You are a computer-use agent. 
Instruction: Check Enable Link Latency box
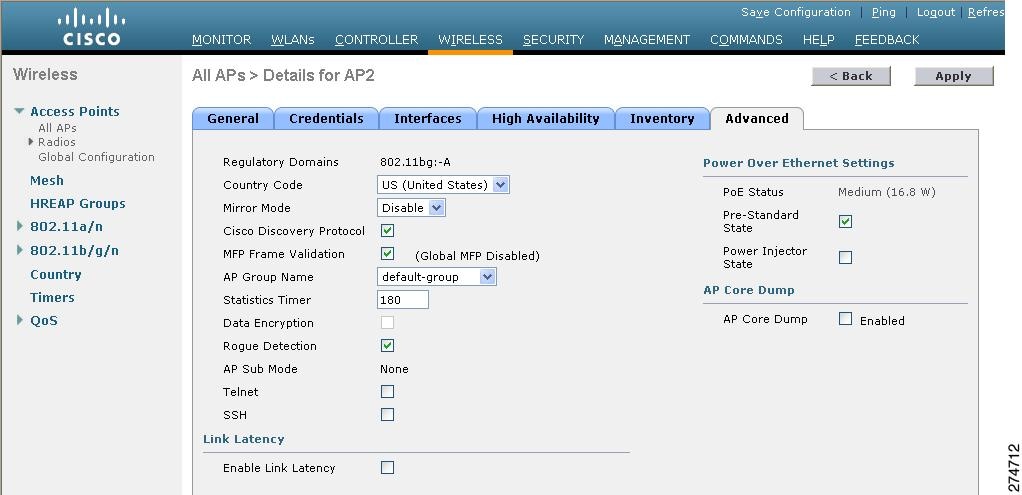pyautogui.click(x=387, y=467)
